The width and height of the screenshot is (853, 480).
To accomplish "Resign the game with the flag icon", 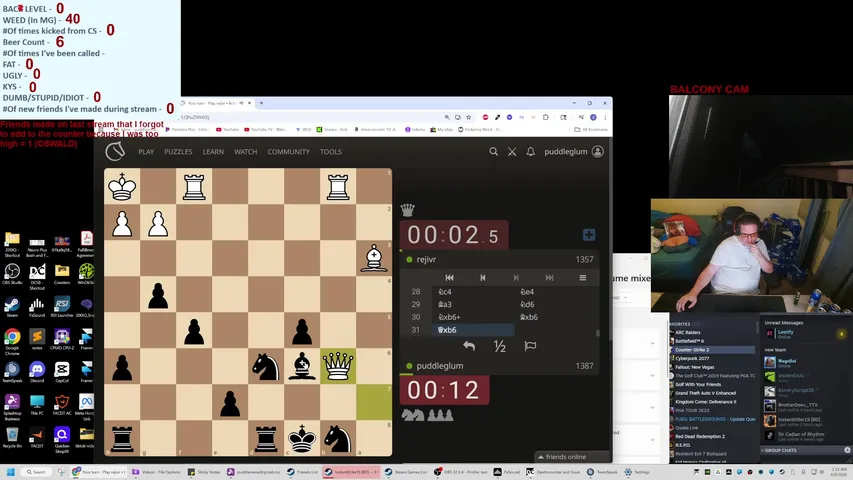I will coord(530,346).
